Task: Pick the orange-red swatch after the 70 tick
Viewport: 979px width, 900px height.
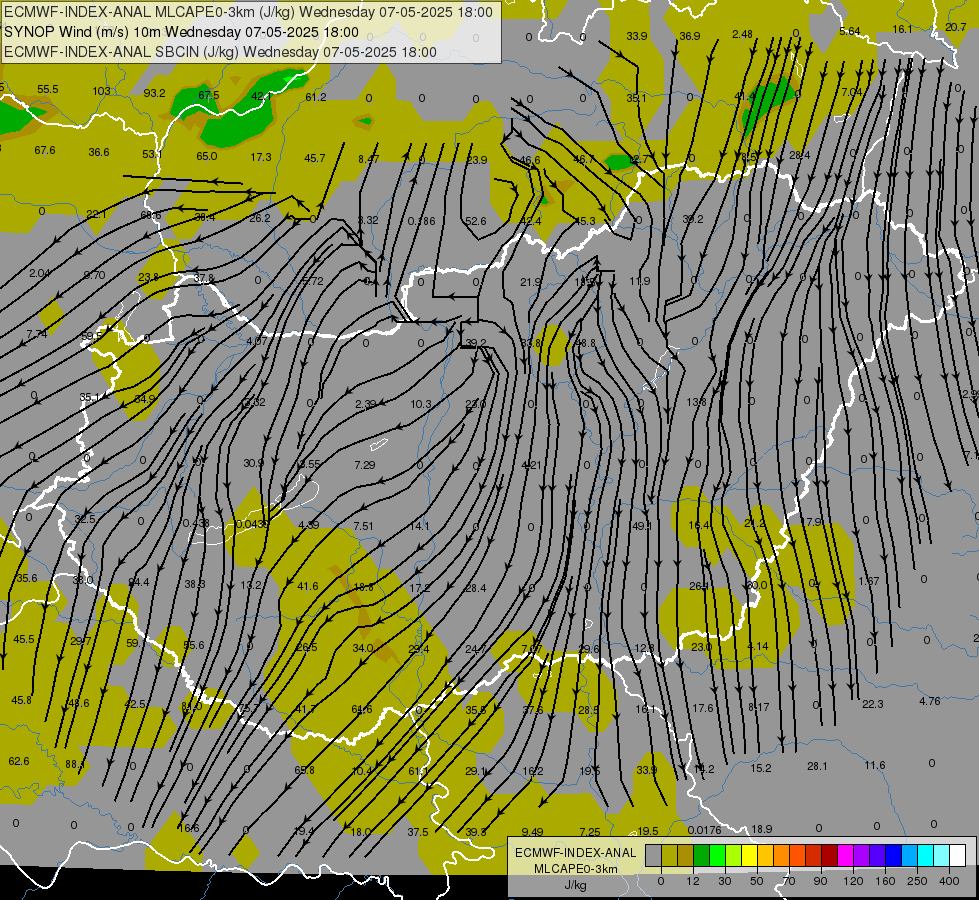Action: (797, 855)
